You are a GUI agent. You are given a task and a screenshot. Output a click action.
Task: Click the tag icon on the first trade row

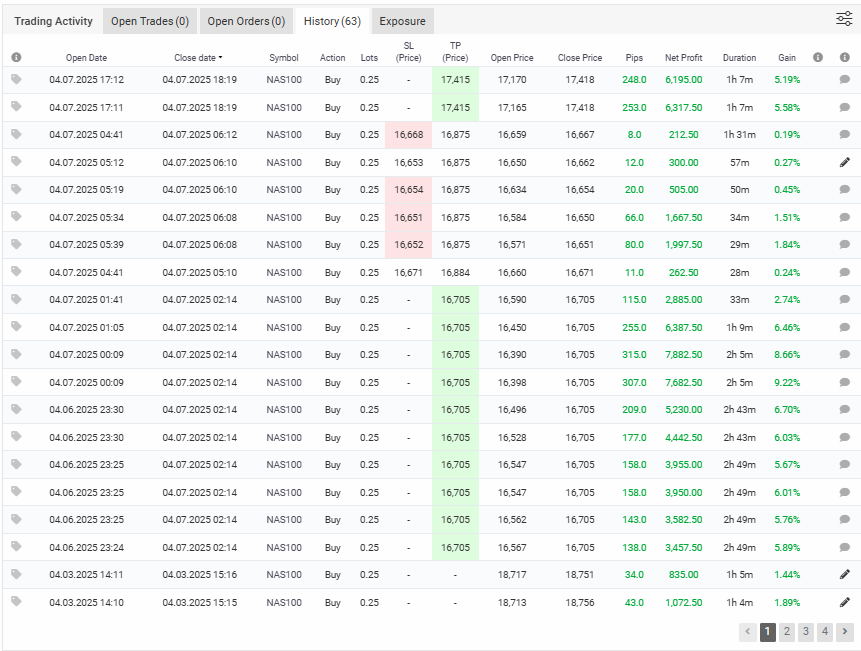pos(16,79)
